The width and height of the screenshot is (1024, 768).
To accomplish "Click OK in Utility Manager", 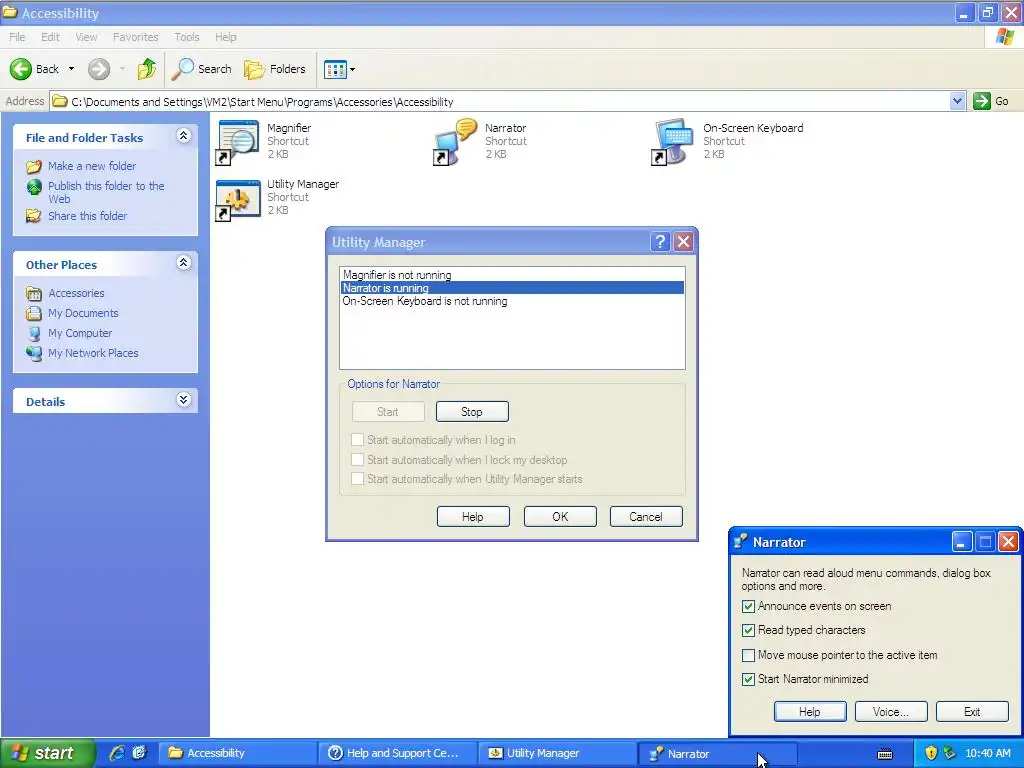I will tap(560, 517).
